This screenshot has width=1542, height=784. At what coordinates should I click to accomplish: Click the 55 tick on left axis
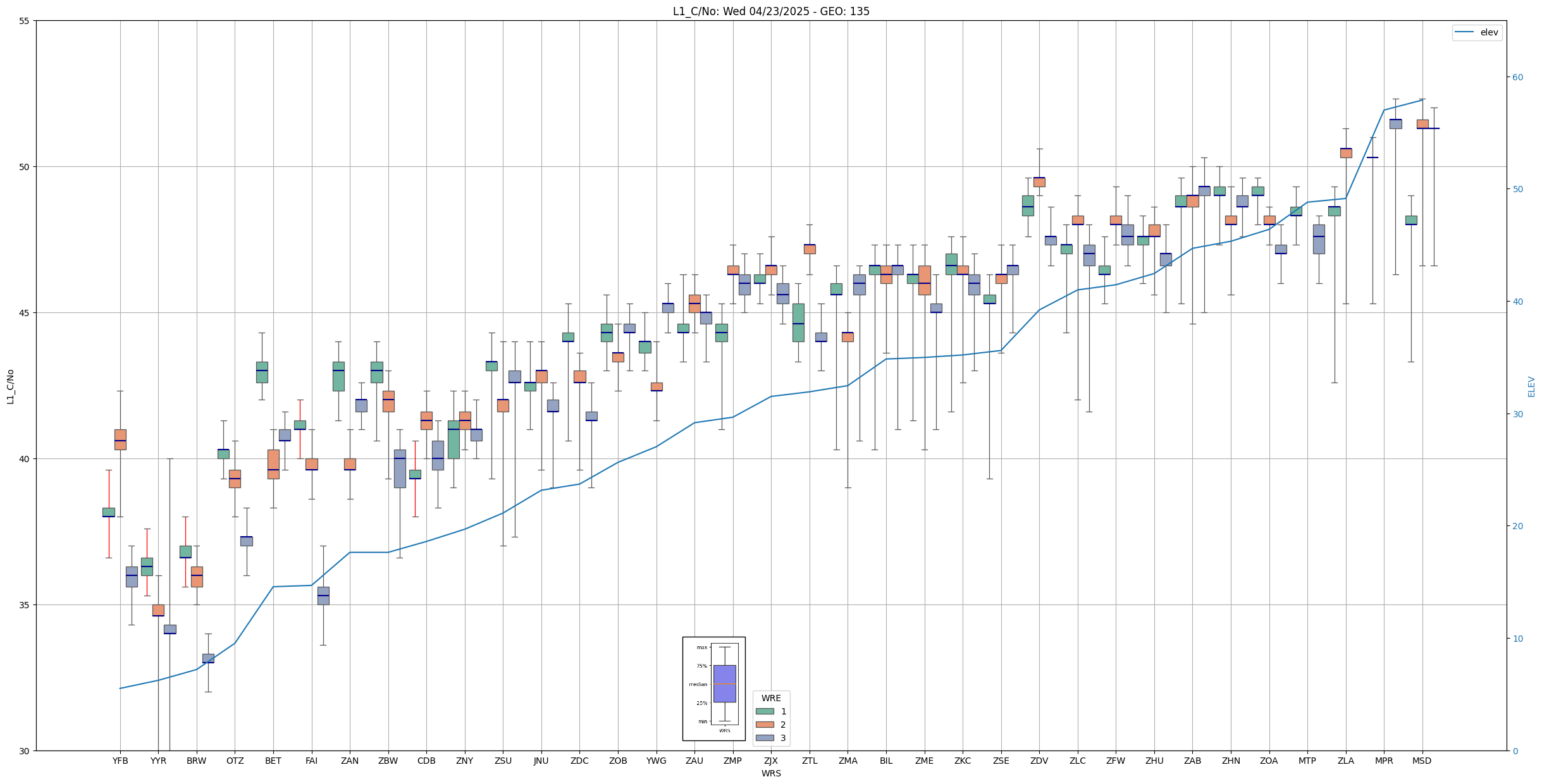click(25, 21)
